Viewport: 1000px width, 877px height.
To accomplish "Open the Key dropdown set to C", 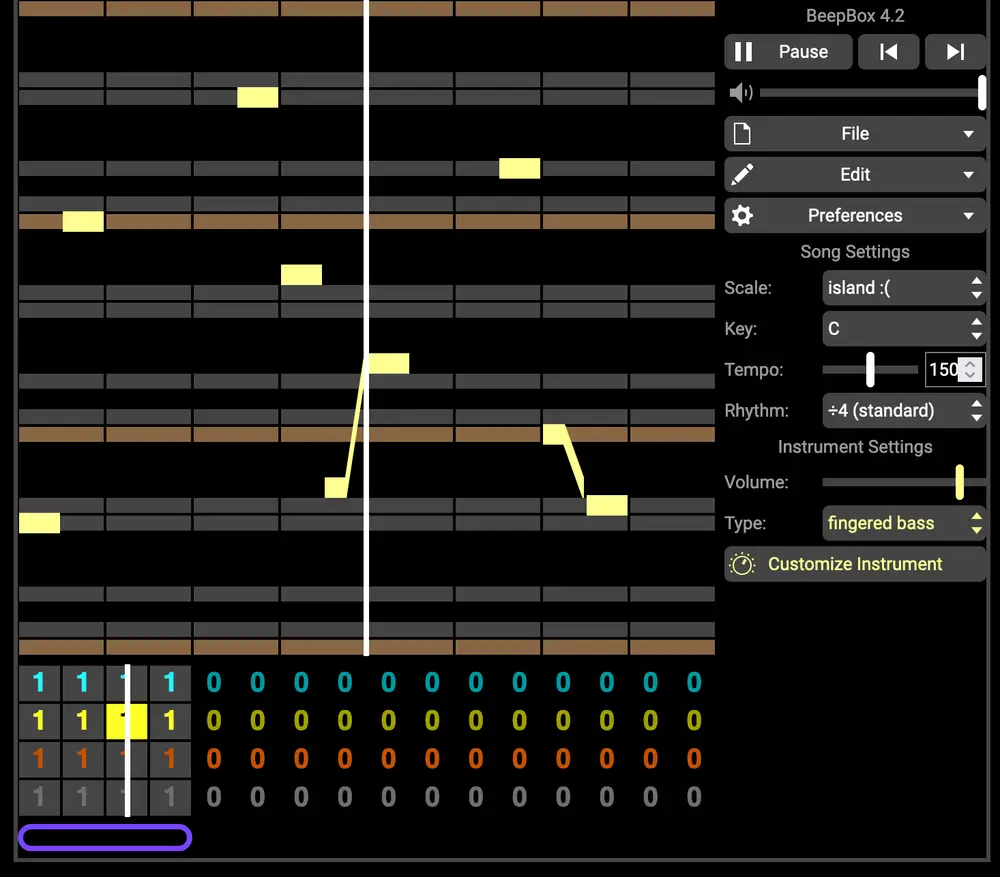I will tap(902, 328).
